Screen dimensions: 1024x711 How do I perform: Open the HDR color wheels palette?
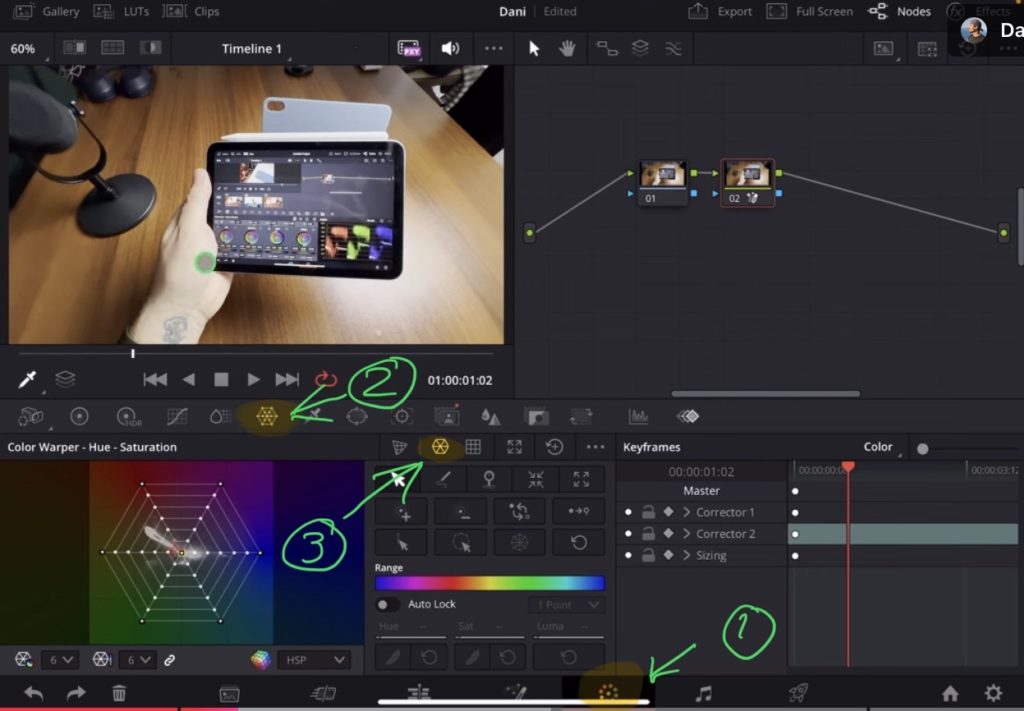click(x=128, y=417)
